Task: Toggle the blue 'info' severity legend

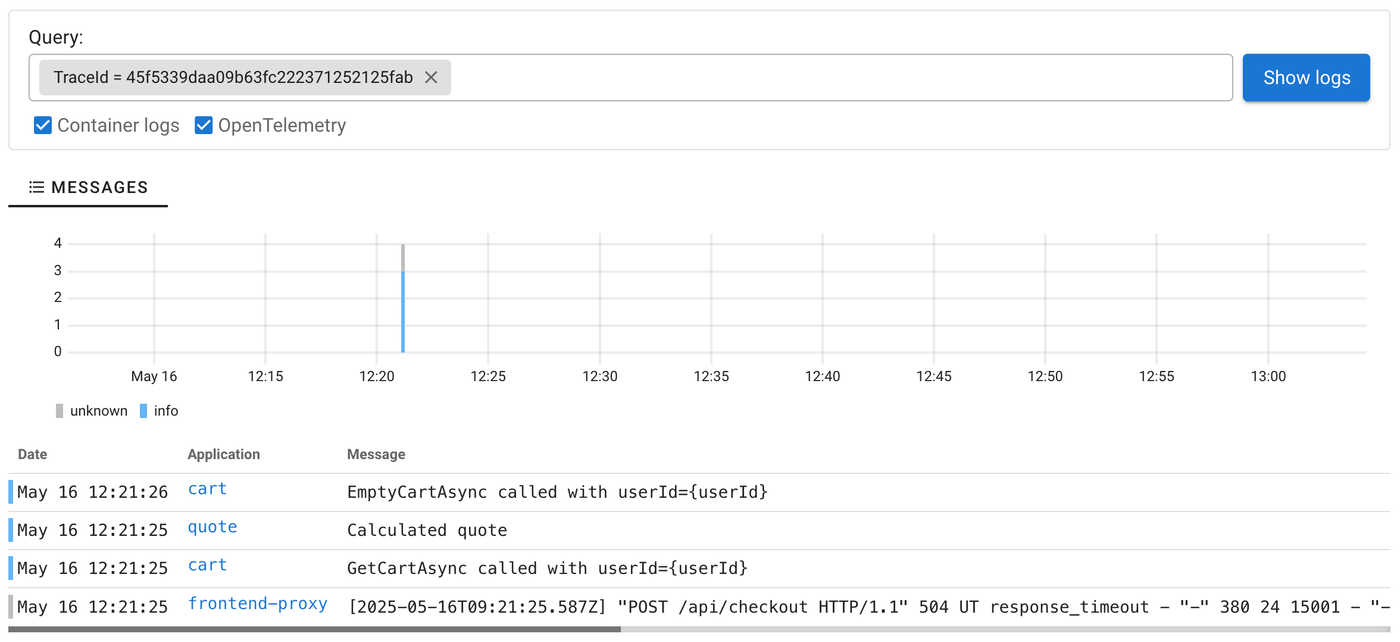Action: pos(144,410)
